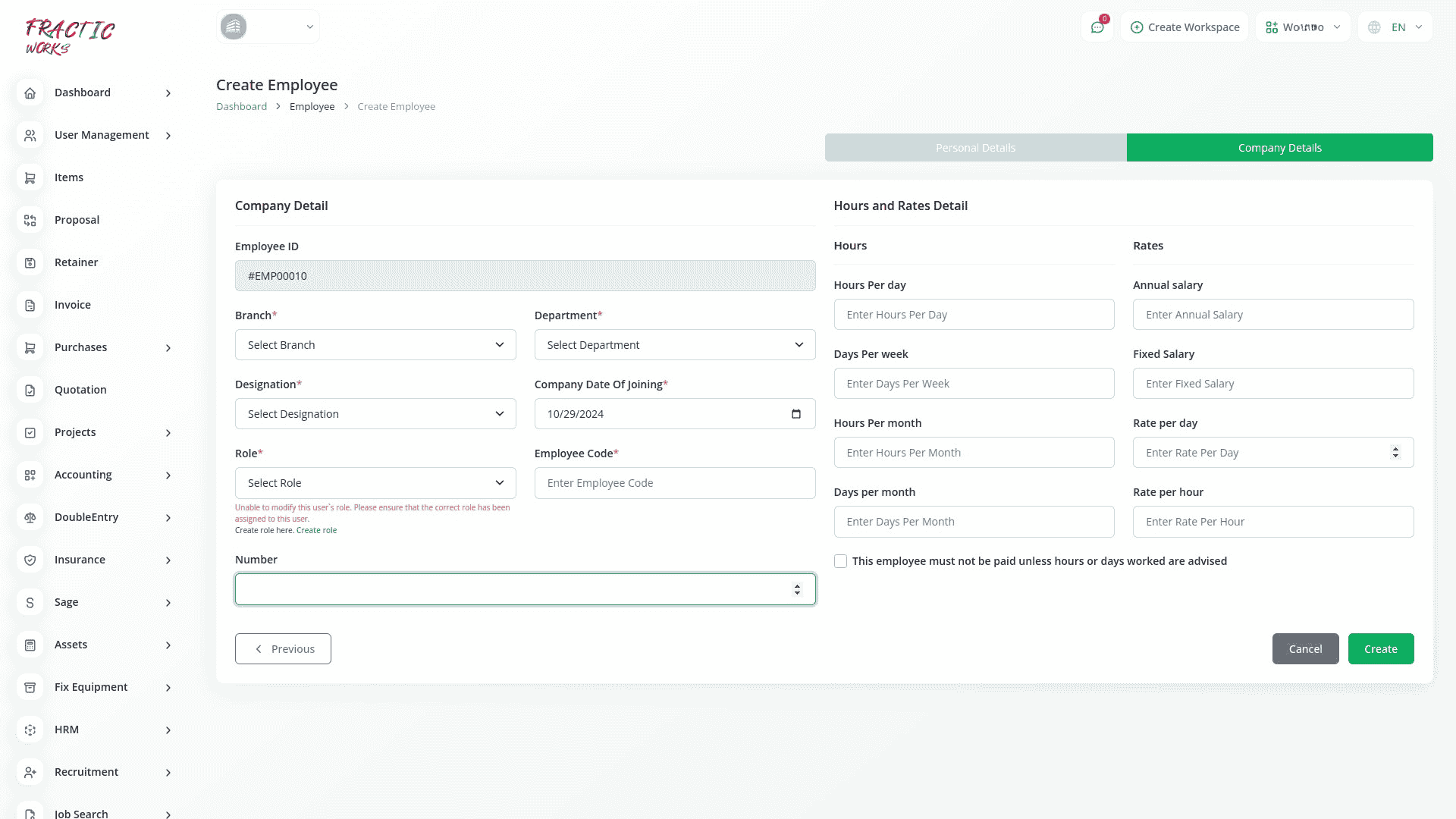Image resolution: width=1456 pixels, height=819 pixels.
Task: Click the green Create button
Action: click(x=1380, y=649)
